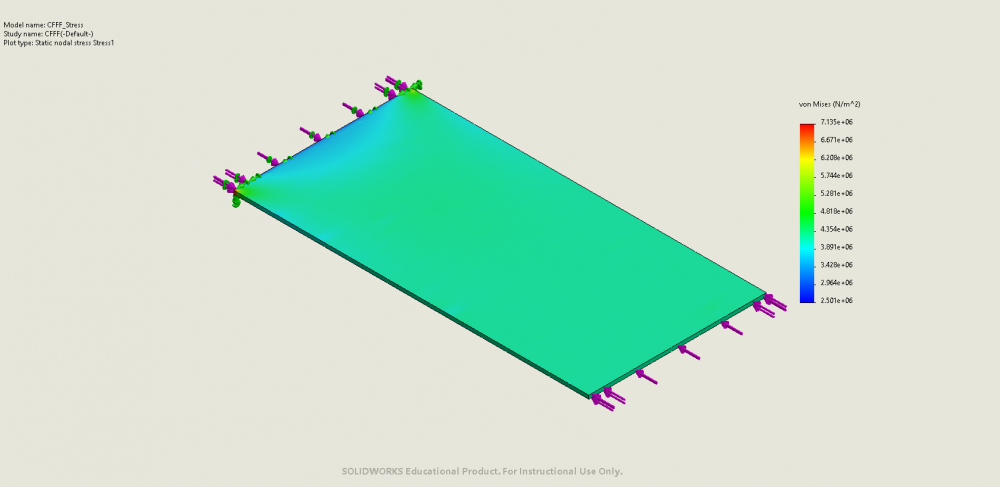Click the fixture symbols at the plate's leftmost corner
The image size is (1000, 487).
click(x=232, y=188)
